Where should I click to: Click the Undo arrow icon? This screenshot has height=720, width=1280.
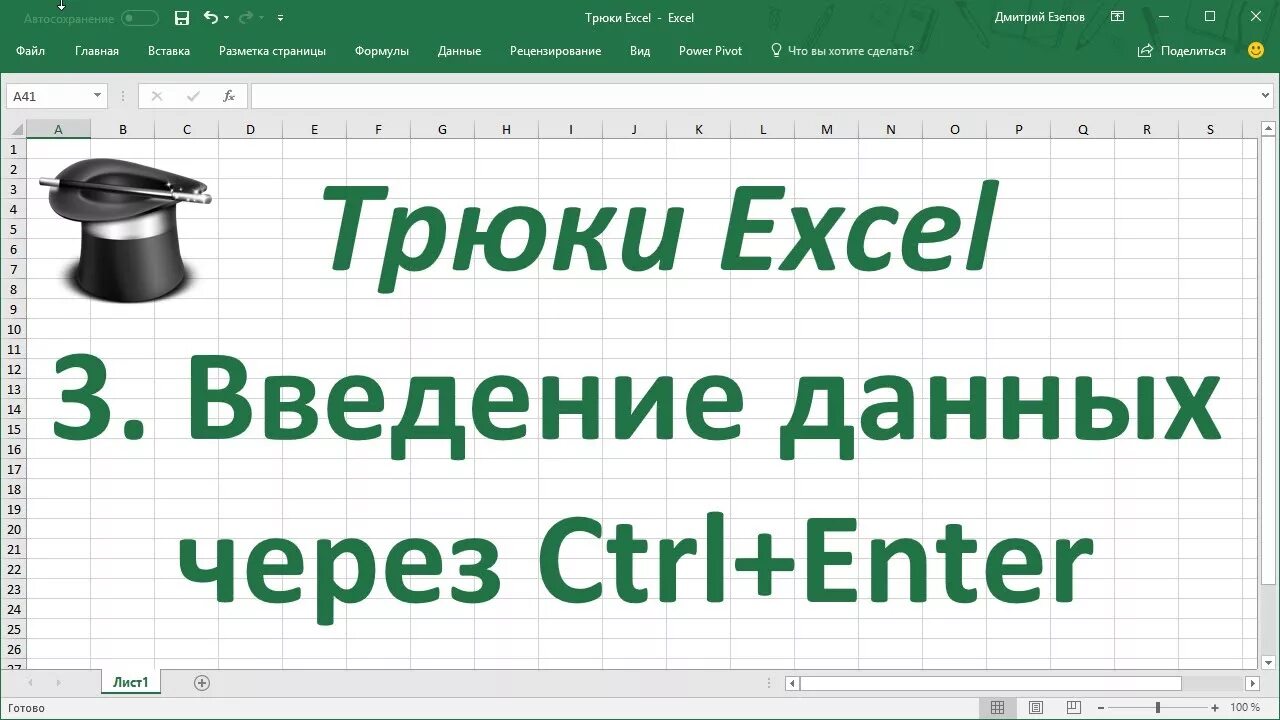210,18
